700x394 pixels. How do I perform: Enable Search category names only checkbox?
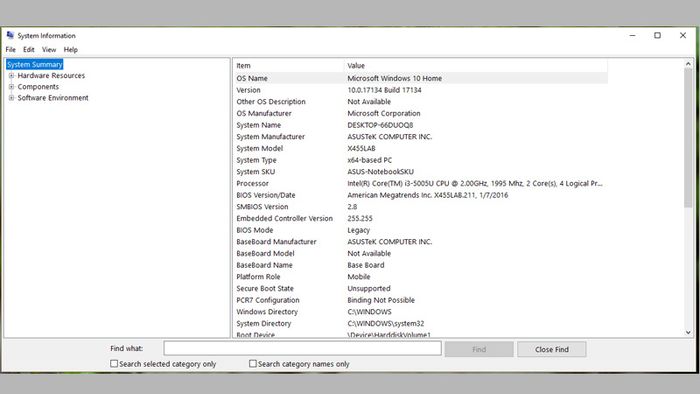[x=253, y=364]
